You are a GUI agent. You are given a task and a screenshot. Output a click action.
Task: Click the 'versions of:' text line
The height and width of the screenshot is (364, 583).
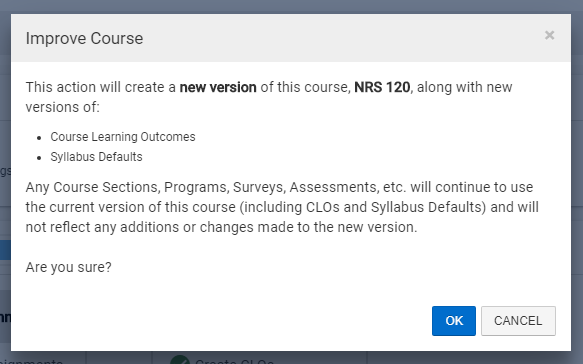tap(62, 107)
